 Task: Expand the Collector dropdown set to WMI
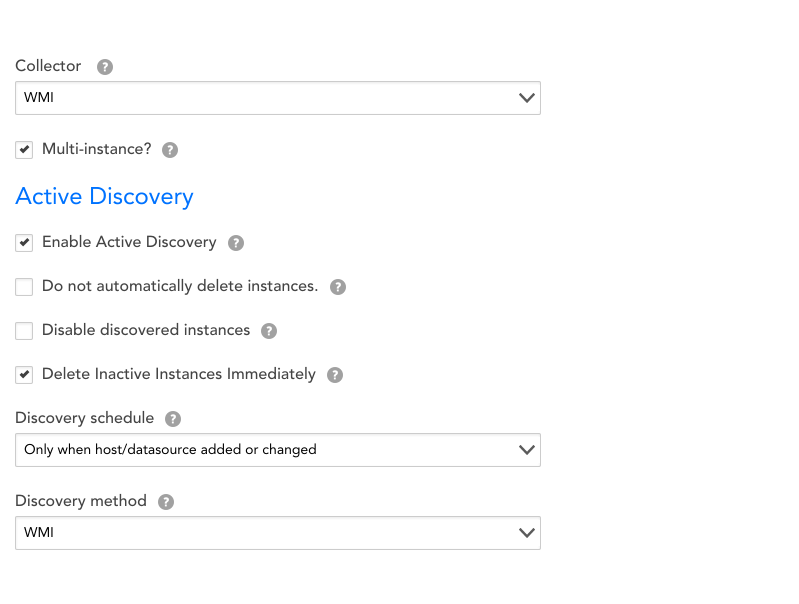[278, 98]
